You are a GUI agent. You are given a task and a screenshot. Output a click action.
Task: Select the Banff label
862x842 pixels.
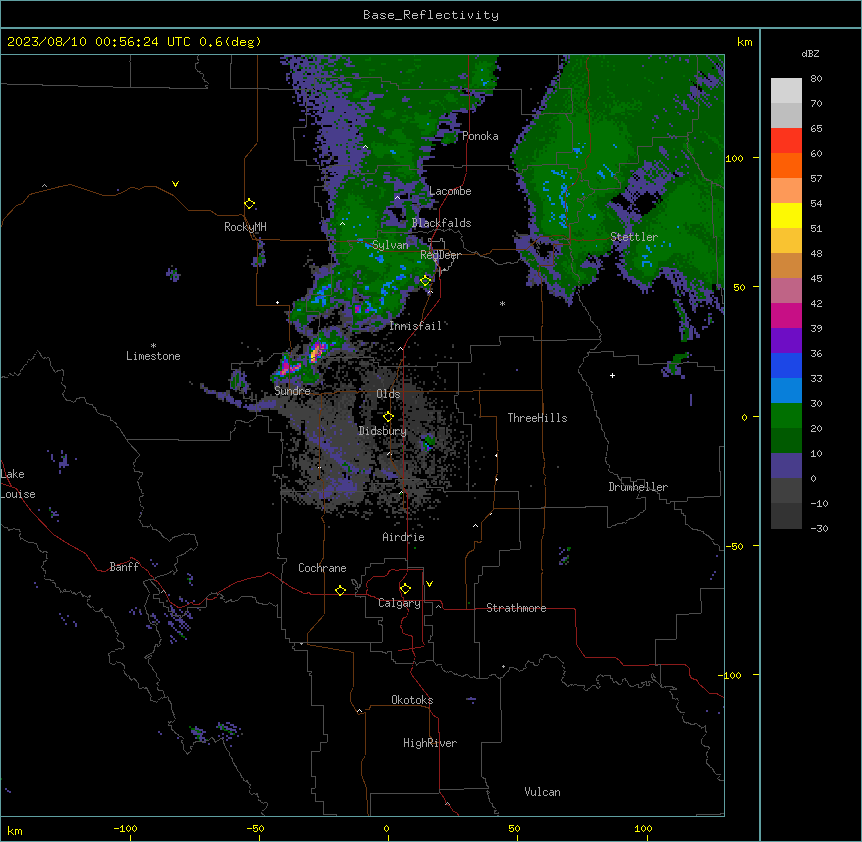[124, 567]
